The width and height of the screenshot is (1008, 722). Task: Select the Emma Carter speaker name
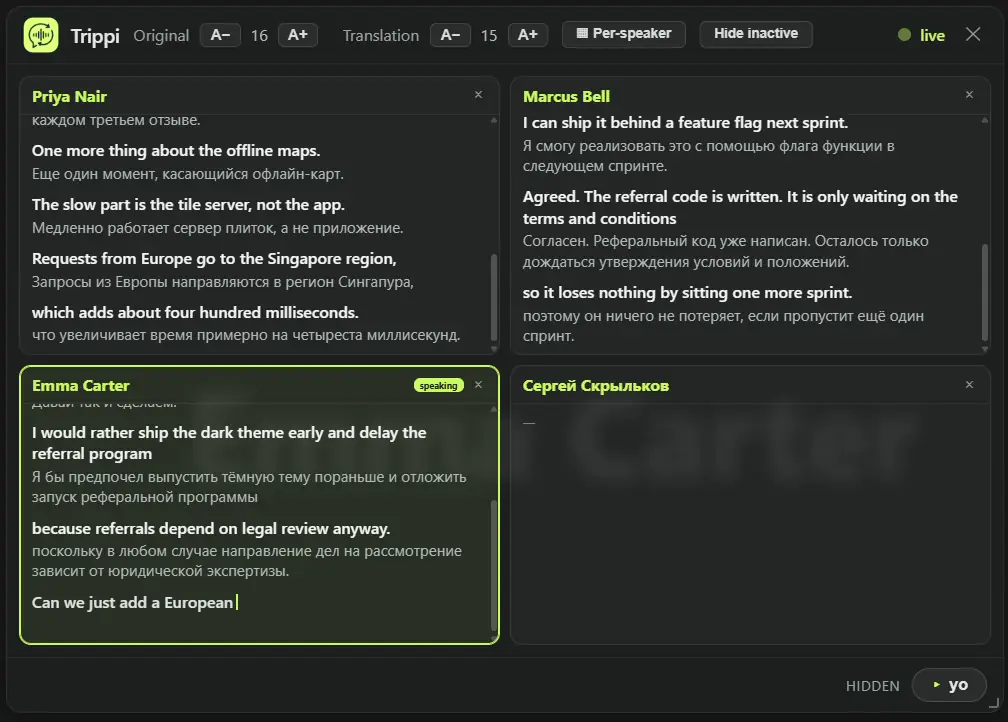[x=81, y=386]
